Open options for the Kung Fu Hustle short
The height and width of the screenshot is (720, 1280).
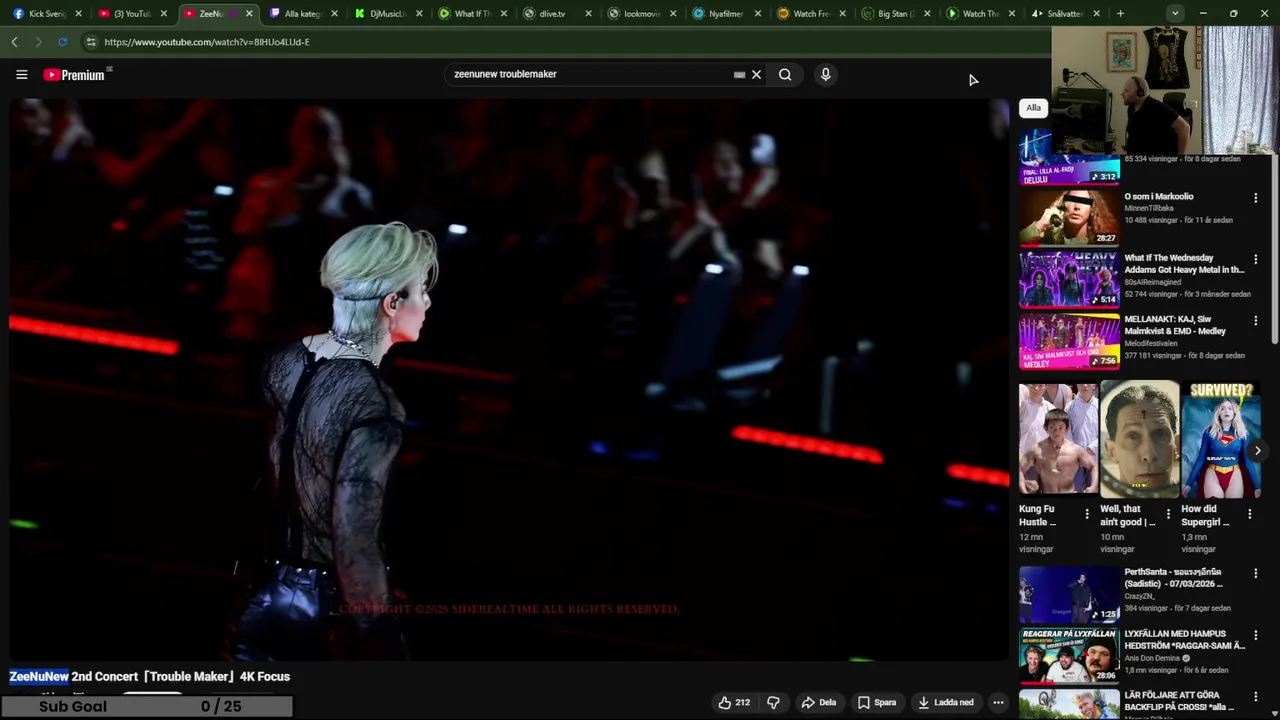[x=1087, y=514]
